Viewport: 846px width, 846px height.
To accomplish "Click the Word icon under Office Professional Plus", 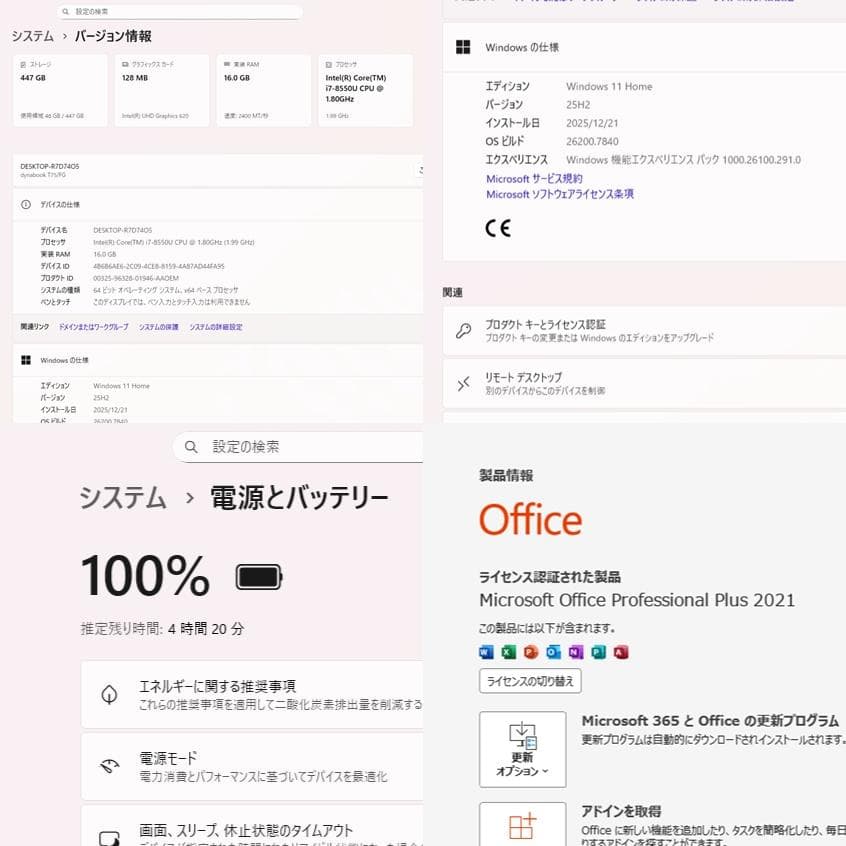I will [486, 652].
